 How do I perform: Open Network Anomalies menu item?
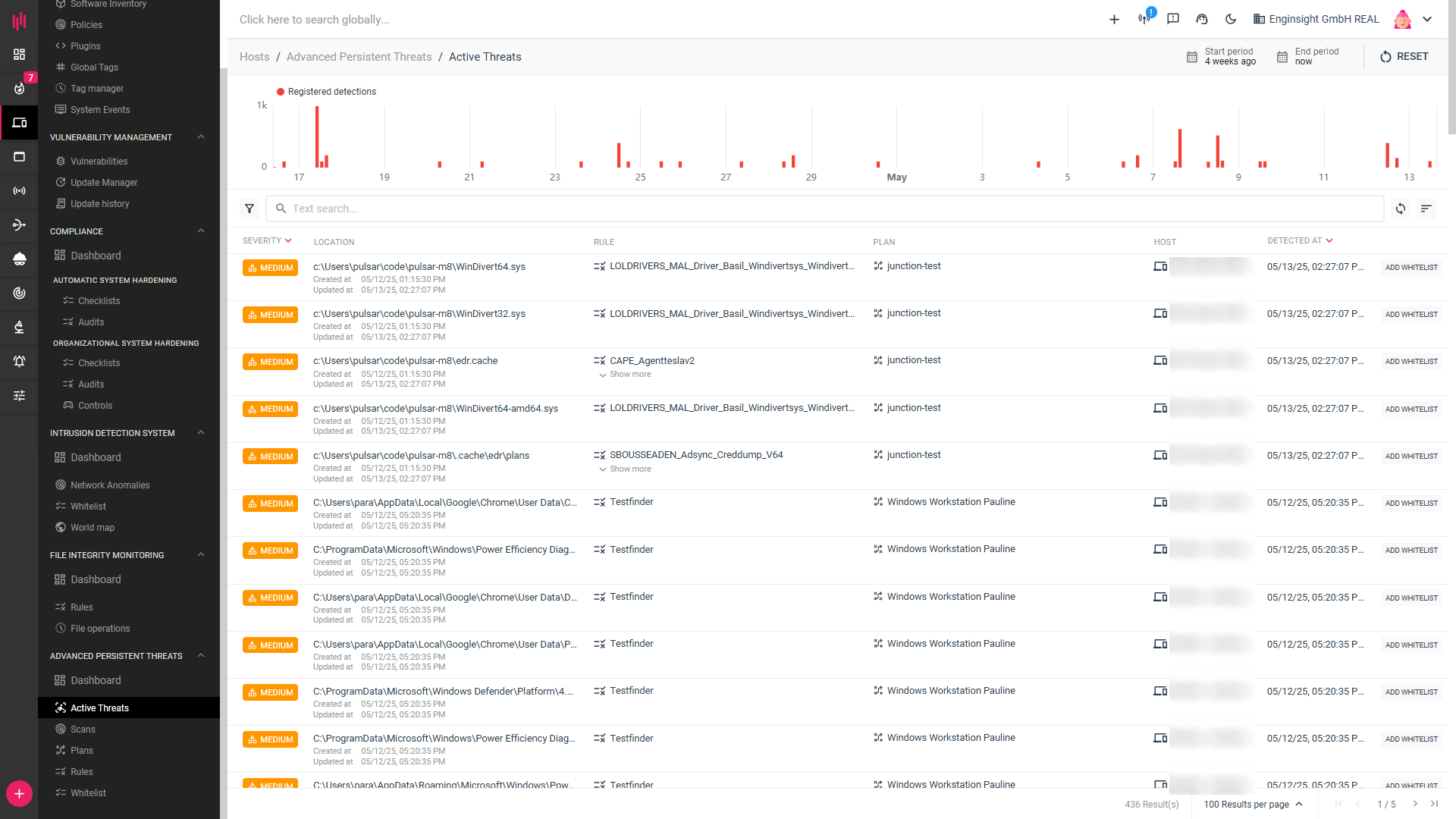point(110,485)
